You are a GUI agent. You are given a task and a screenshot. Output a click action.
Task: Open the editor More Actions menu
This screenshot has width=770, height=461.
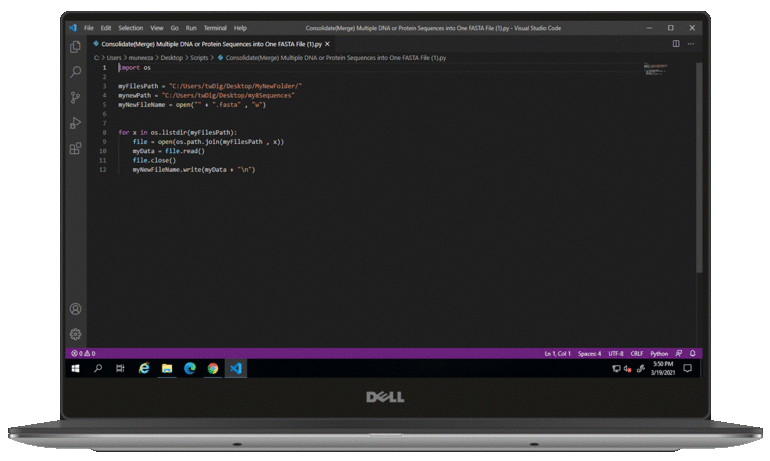(x=691, y=44)
